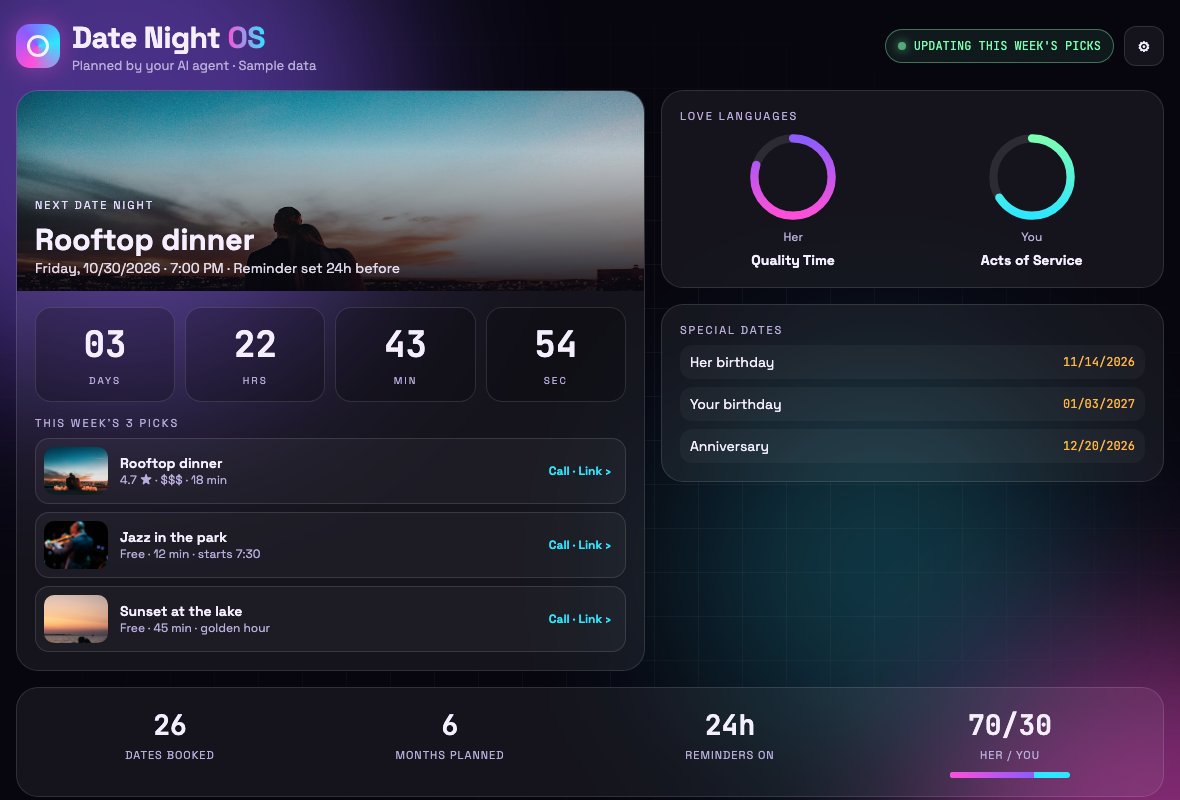
Task: Click the Sunset at the lake title
Action: tap(181, 611)
